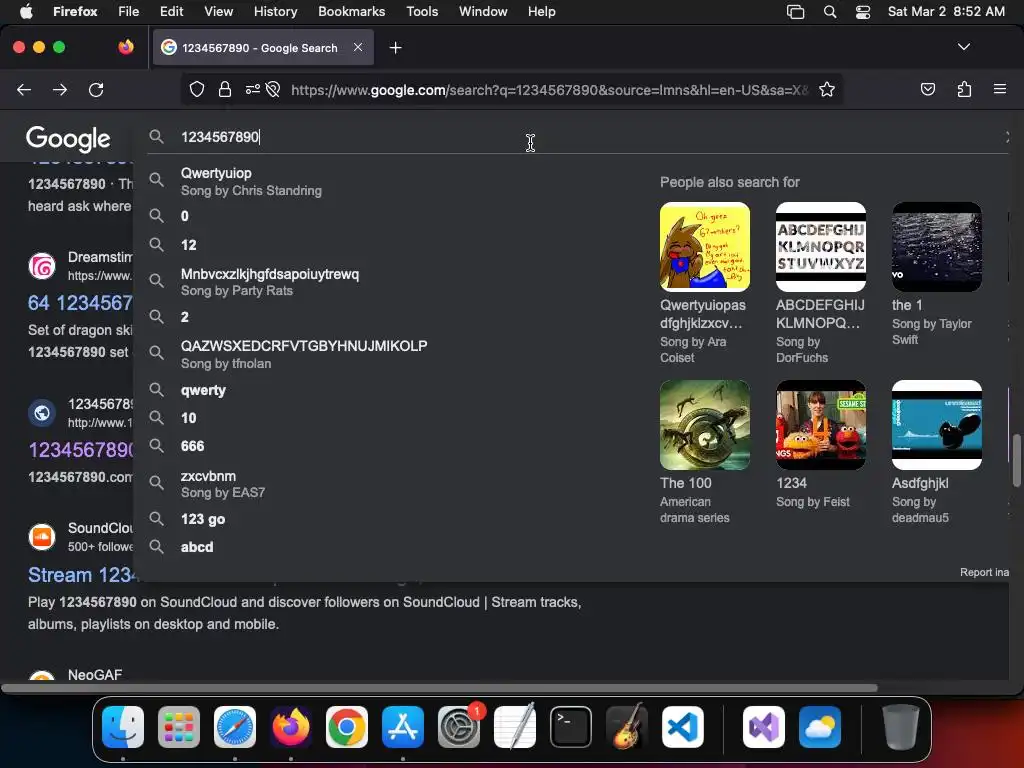The height and width of the screenshot is (768, 1024).
Task: Click the Stage Manager menu bar icon
Action: tap(795, 12)
